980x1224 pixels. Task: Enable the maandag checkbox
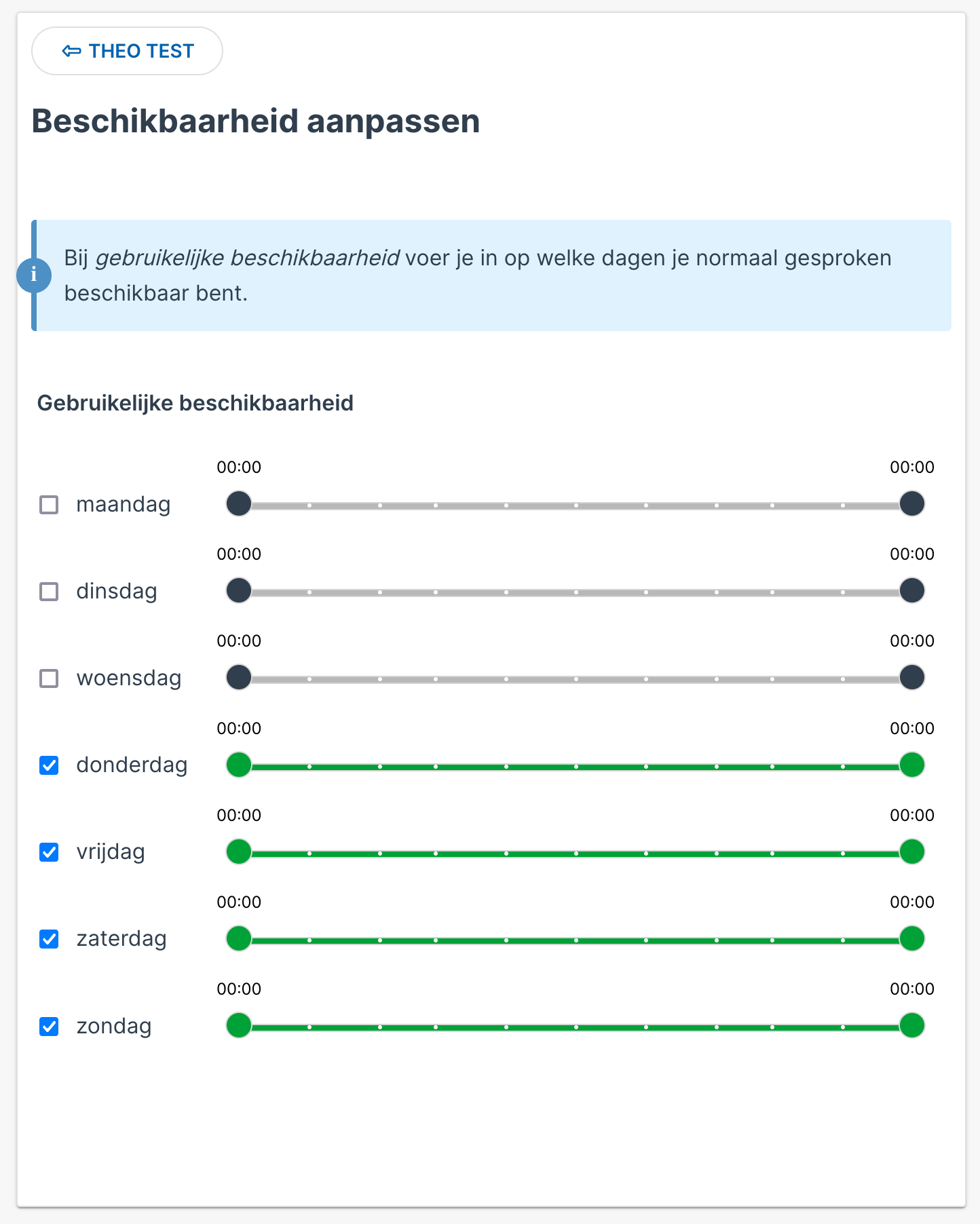pyautogui.click(x=49, y=505)
